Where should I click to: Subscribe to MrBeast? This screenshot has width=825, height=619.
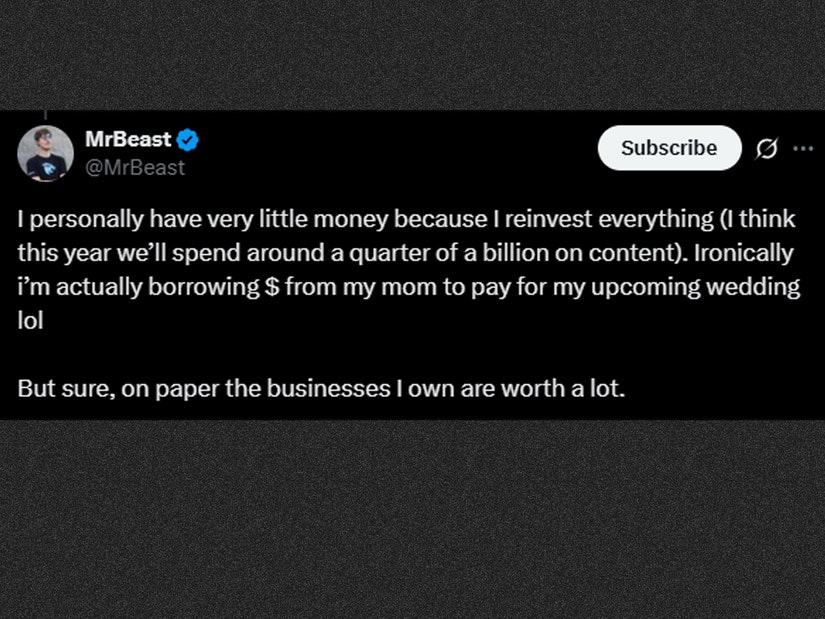tap(669, 148)
